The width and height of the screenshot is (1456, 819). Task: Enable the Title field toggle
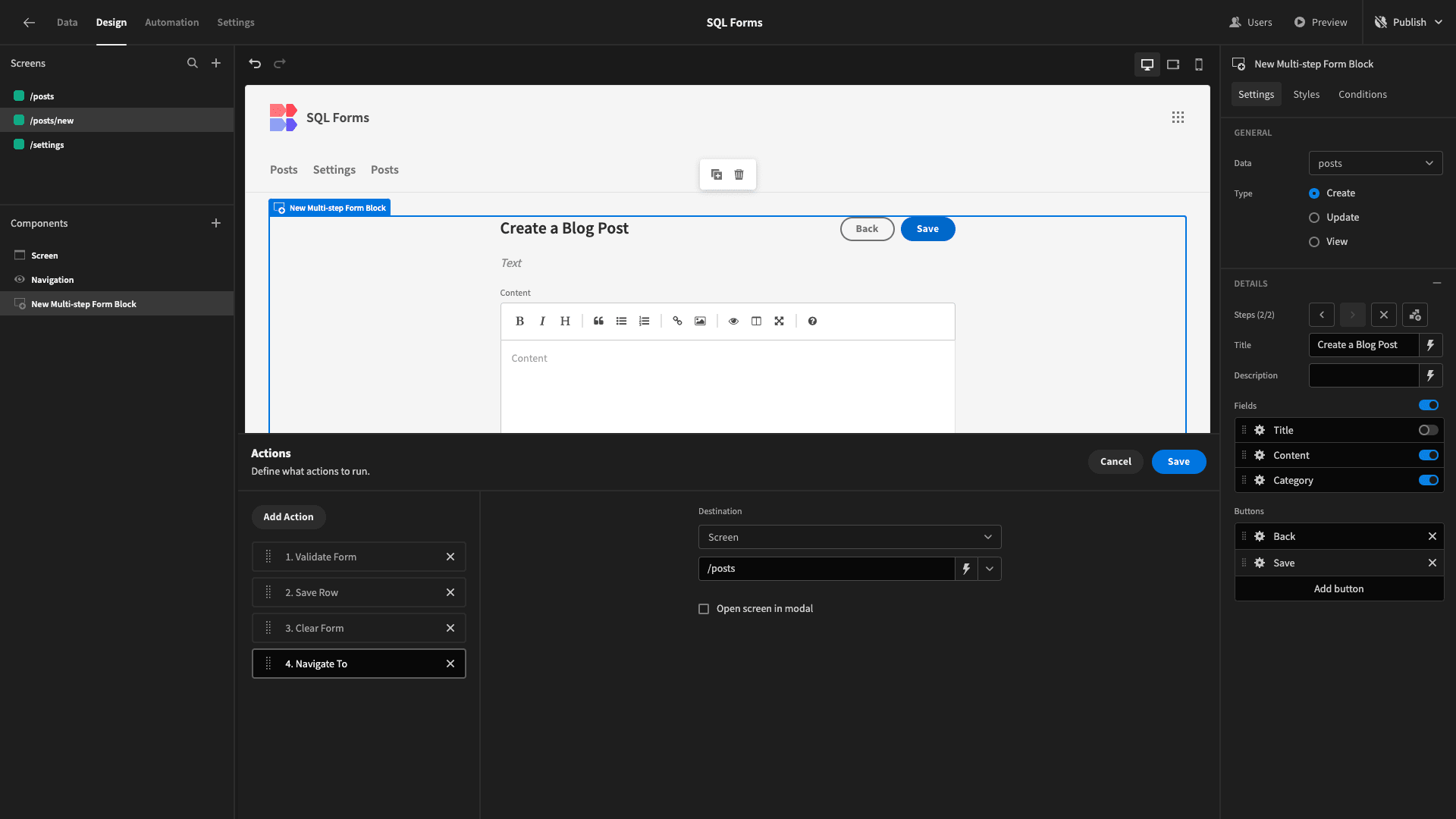point(1429,431)
